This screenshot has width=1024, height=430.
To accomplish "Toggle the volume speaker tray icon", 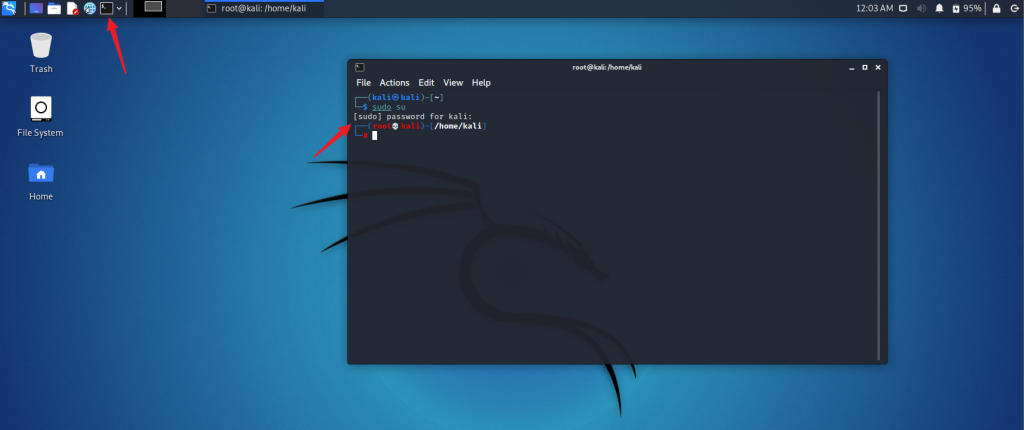I will pyautogui.click(x=921, y=8).
